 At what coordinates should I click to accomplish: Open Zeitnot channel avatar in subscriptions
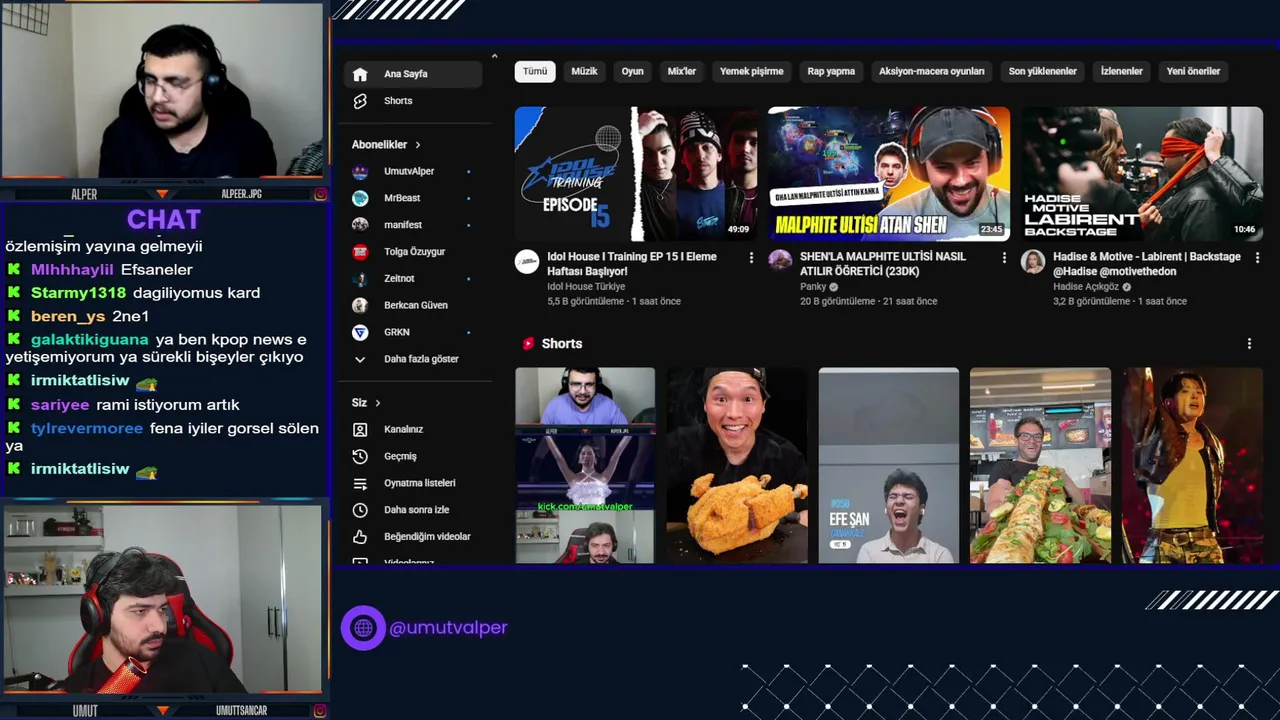click(360, 279)
